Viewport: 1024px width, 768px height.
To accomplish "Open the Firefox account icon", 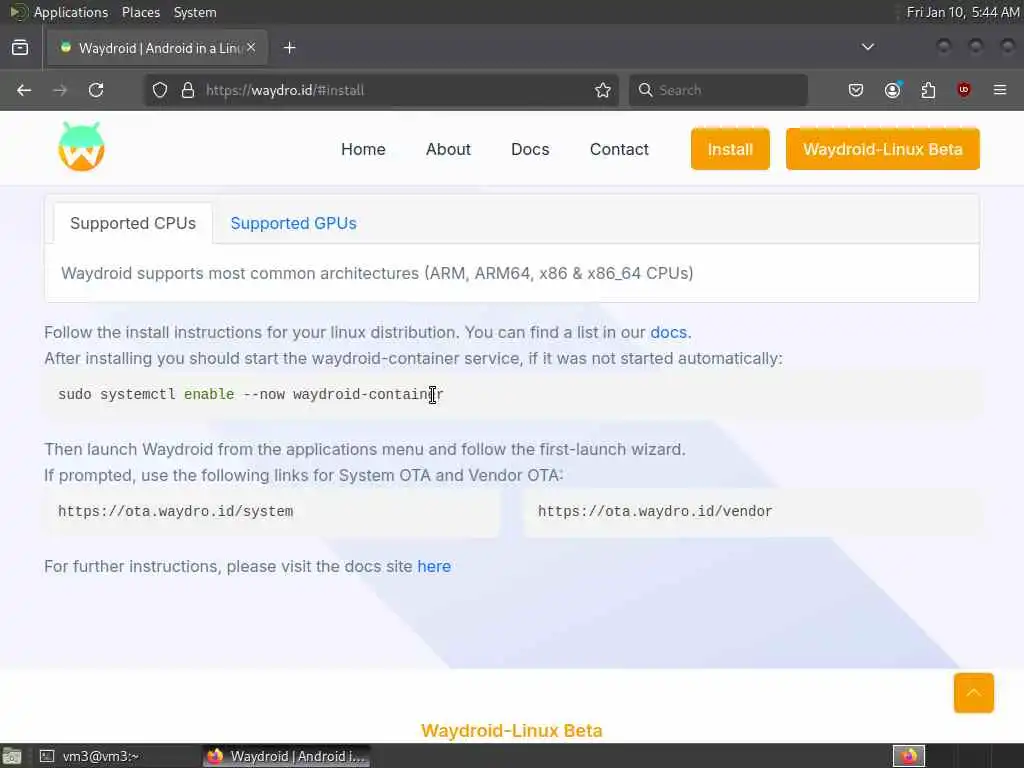I will (893, 90).
